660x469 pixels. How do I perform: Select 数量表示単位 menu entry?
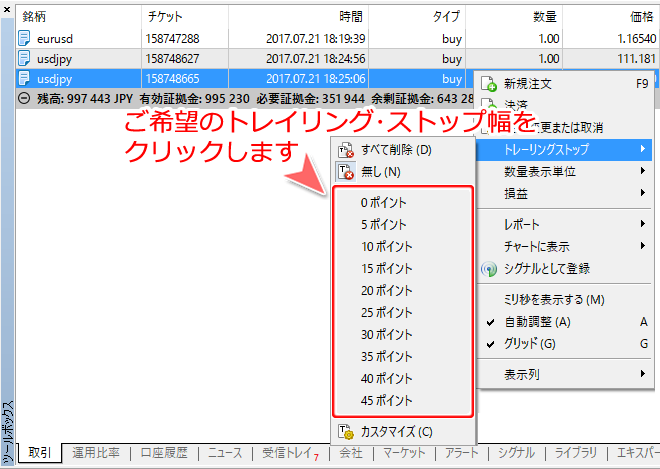(x=564, y=171)
